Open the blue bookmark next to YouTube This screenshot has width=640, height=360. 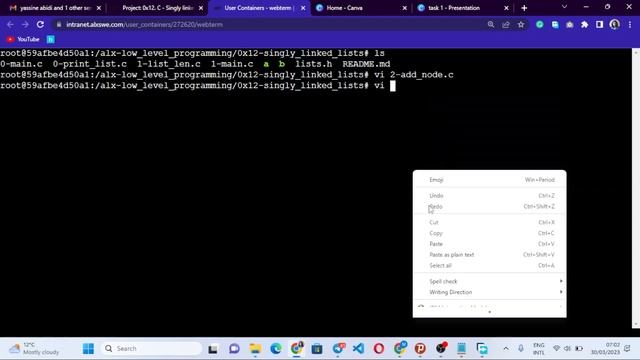(x=51, y=39)
